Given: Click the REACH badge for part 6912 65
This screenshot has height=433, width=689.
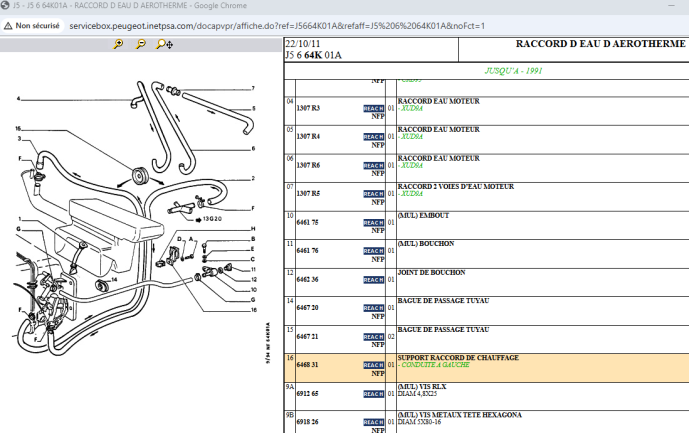Looking at the screenshot, I should coord(373,394).
